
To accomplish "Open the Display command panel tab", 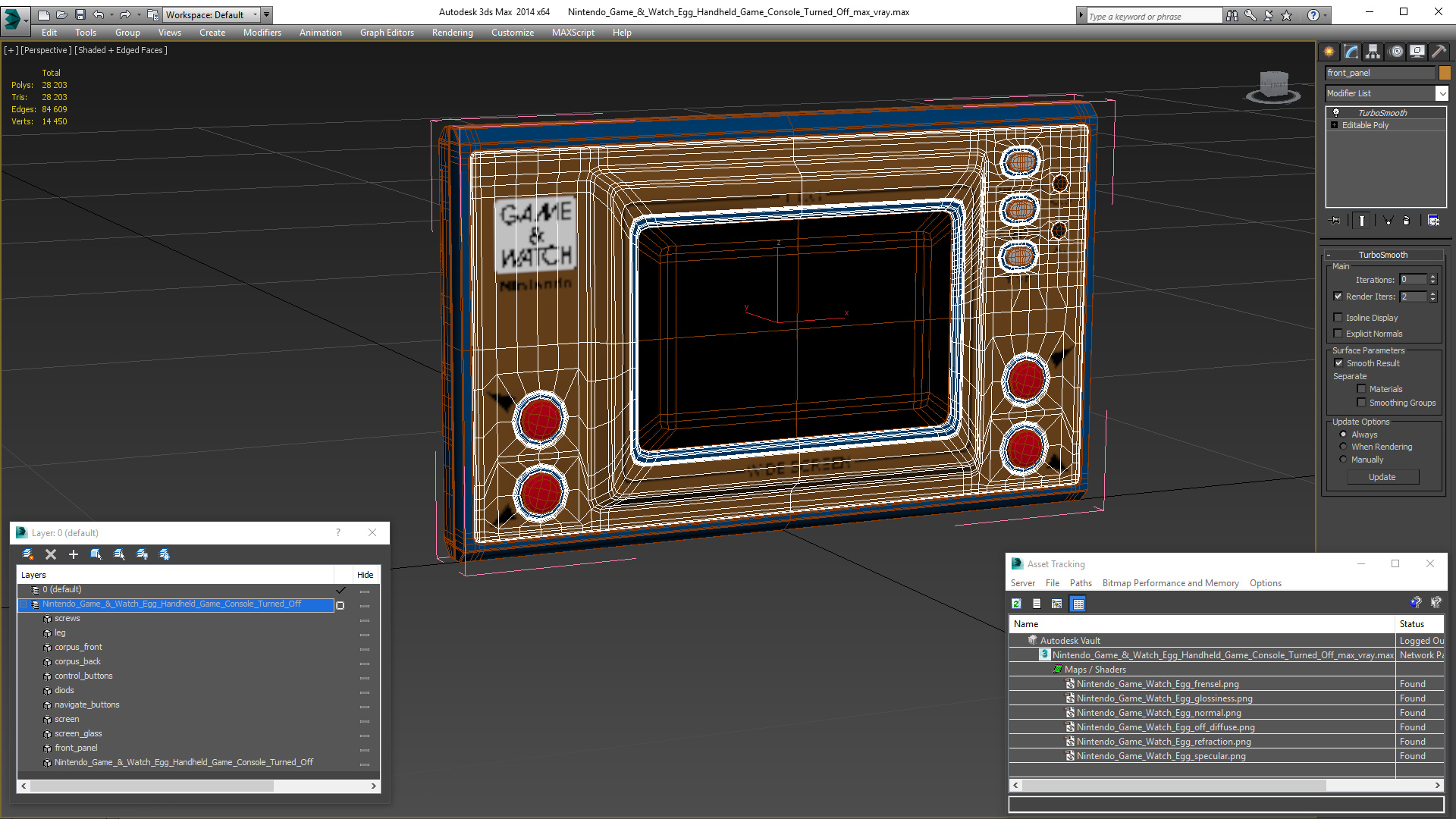I will [x=1417, y=52].
